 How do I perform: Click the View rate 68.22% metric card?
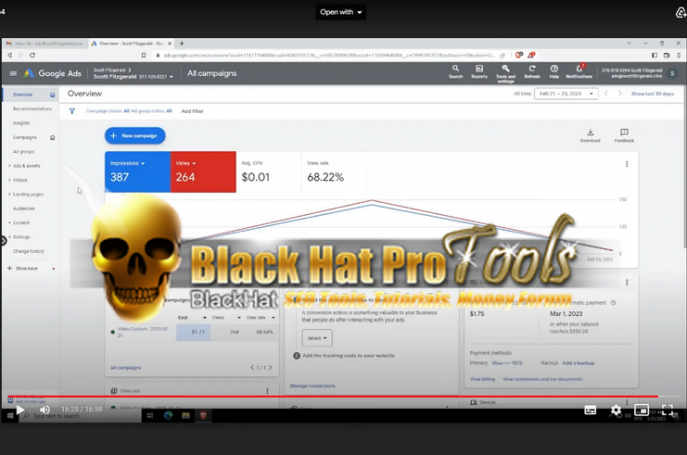click(x=334, y=172)
